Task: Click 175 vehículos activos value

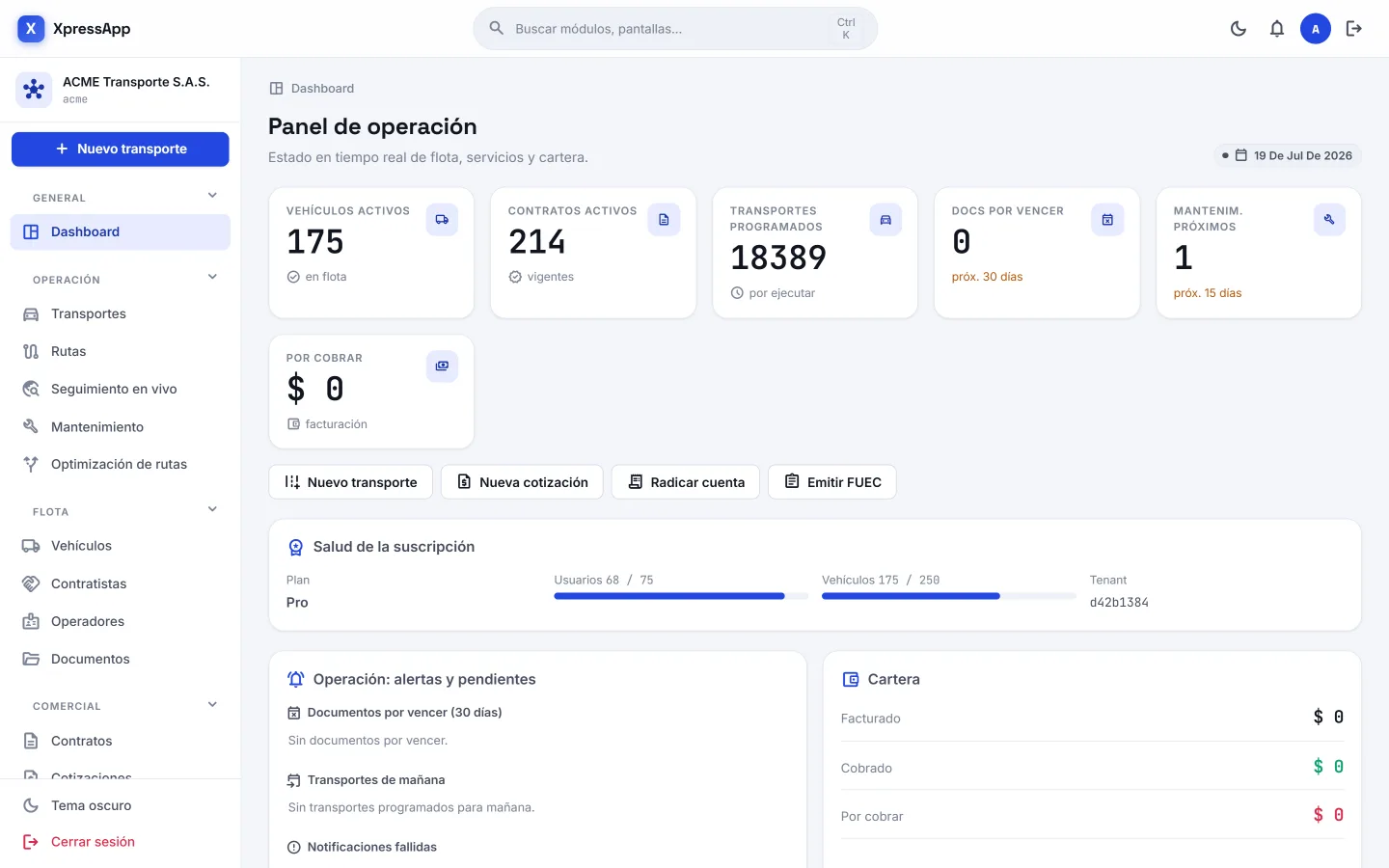Action: (x=315, y=241)
